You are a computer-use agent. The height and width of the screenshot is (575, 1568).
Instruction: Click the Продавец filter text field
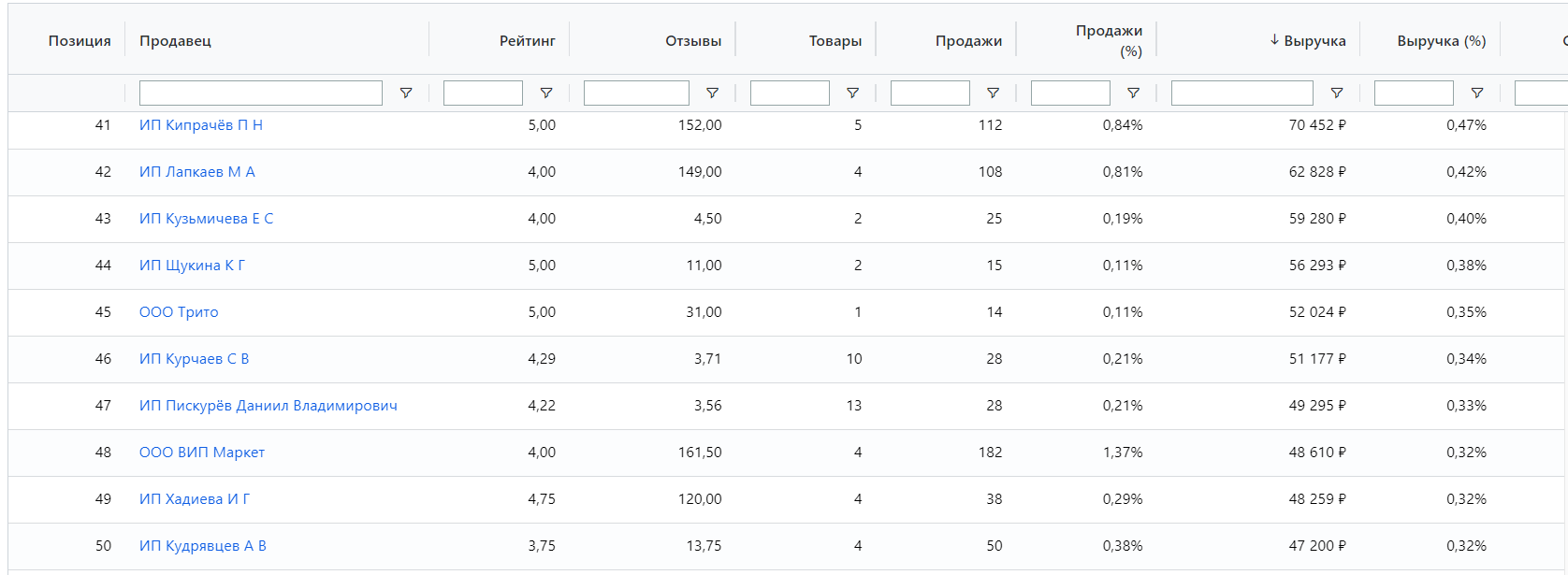point(260,93)
